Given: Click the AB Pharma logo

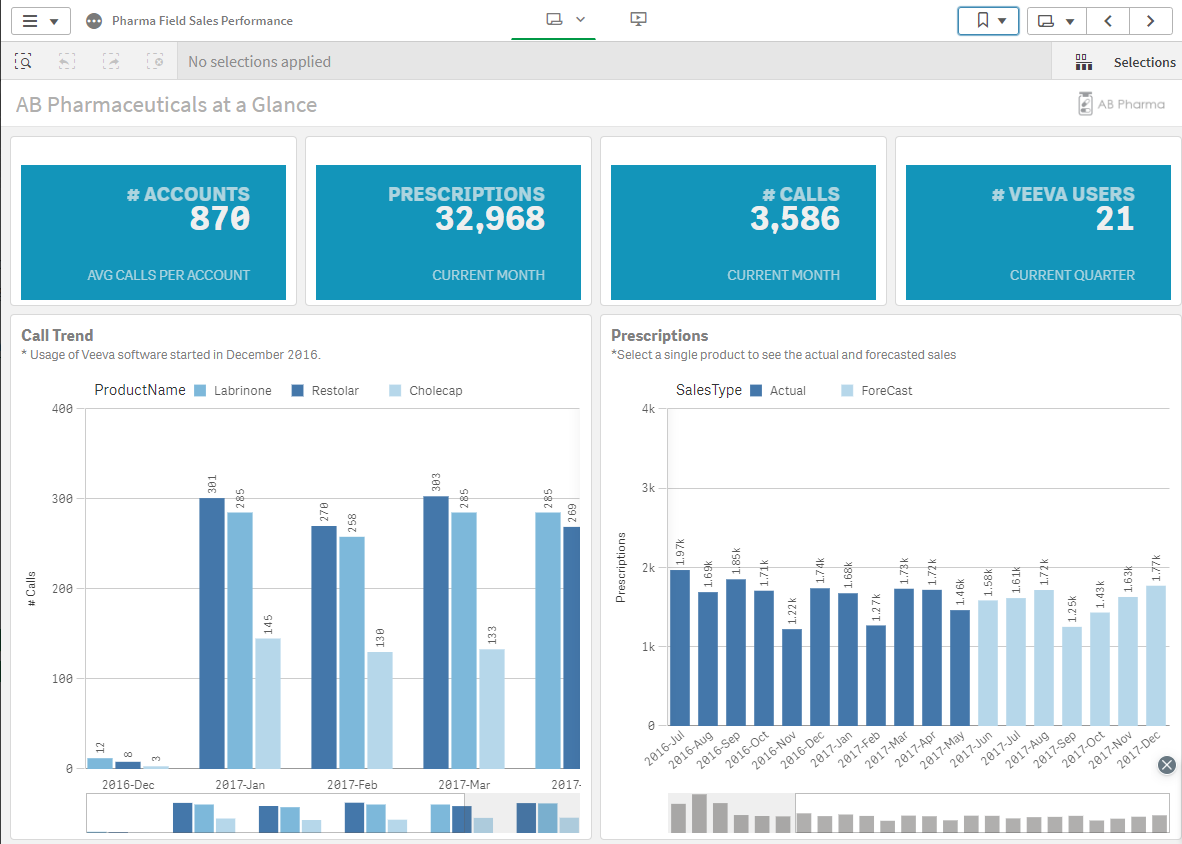Looking at the screenshot, I should point(1121,104).
